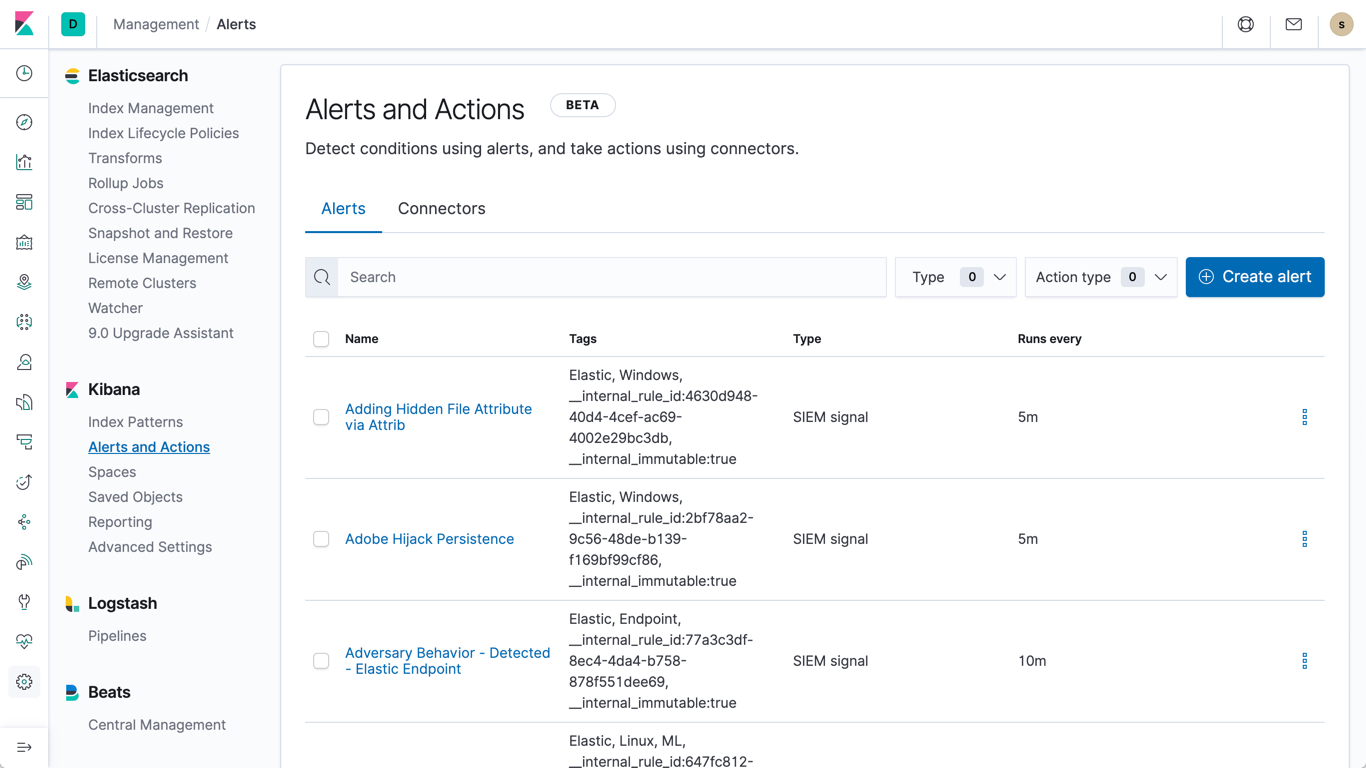Open Maps from the side nav
The height and width of the screenshot is (768, 1366).
(24, 282)
